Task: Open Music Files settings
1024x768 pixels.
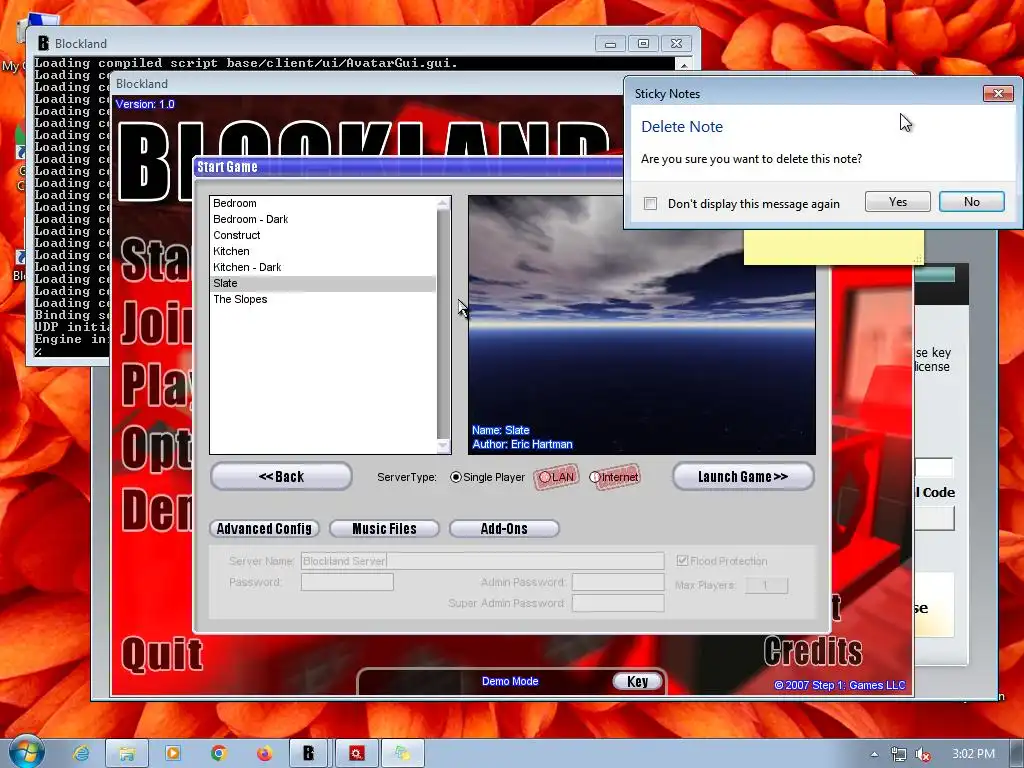Action: coord(384,528)
